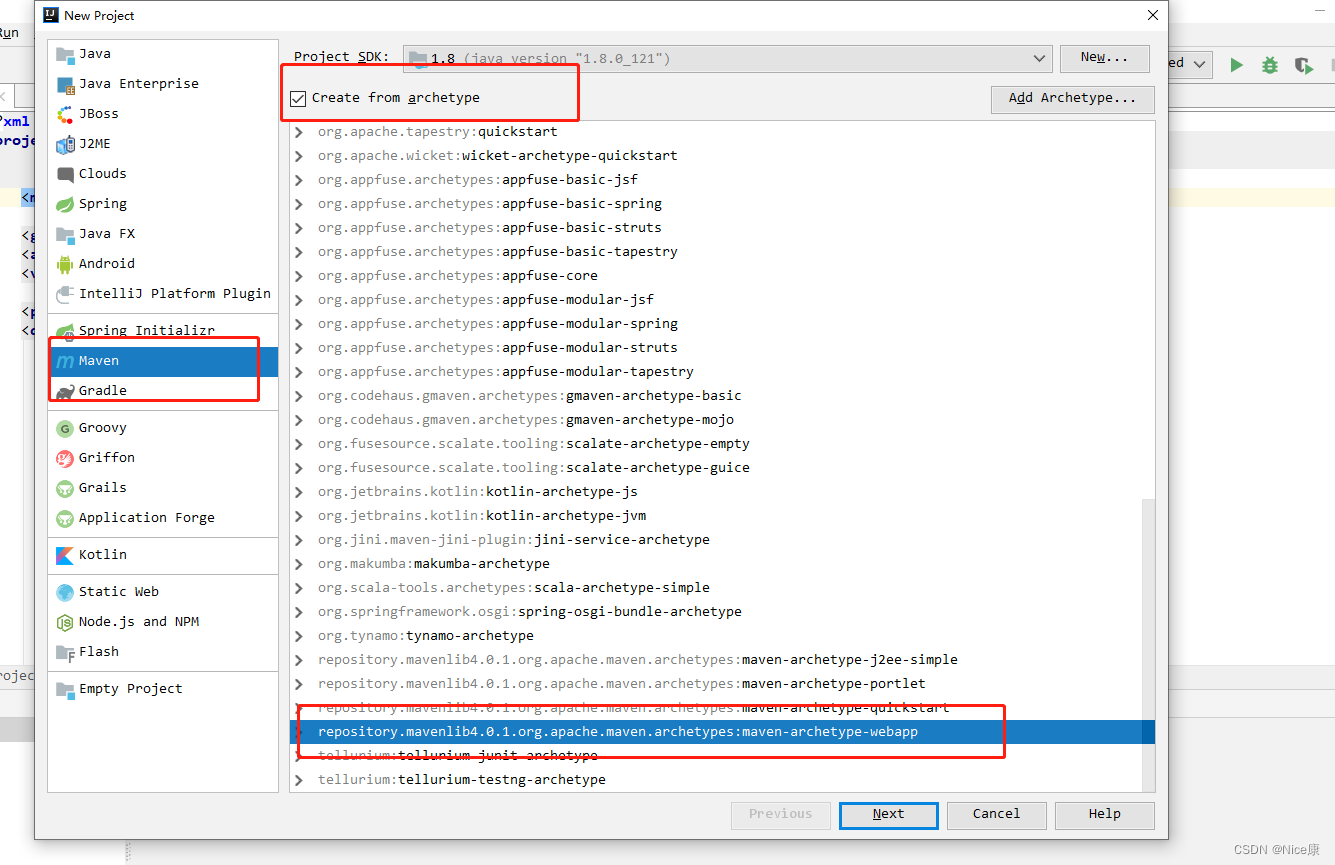Expand scala-archetype-simple node
This screenshot has width=1335, height=865.
click(x=298, y=588)
